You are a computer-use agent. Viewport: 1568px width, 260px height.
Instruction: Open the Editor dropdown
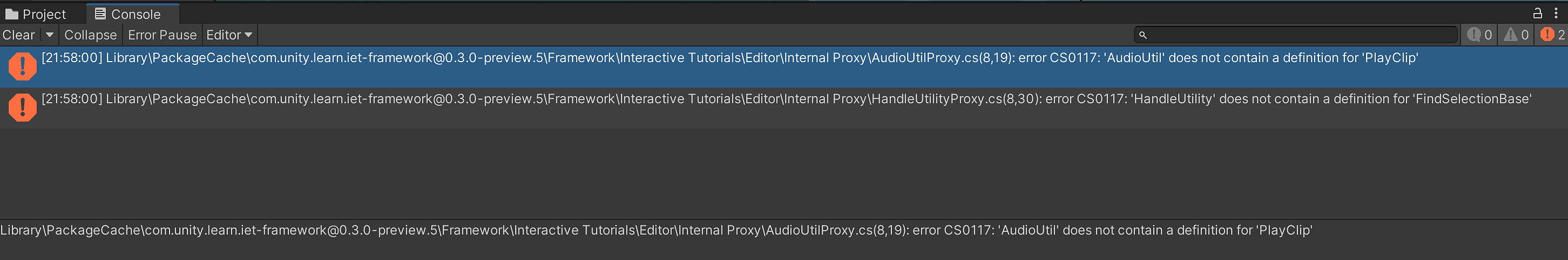[x=230, y=35]
